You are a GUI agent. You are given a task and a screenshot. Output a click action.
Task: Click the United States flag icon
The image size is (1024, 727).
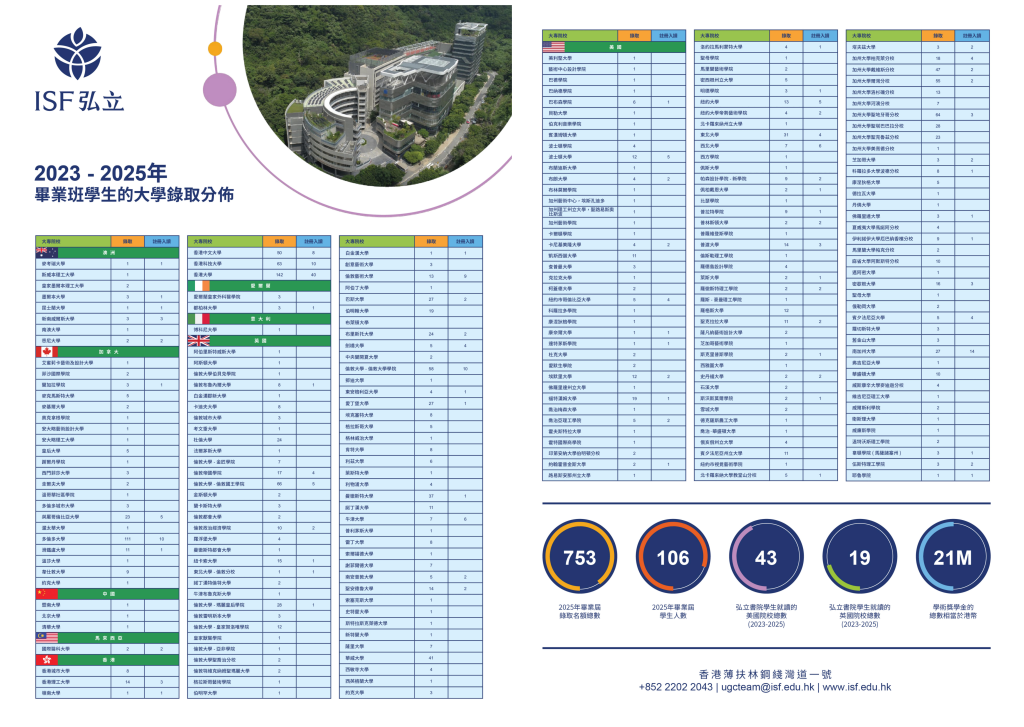(554, 47)
